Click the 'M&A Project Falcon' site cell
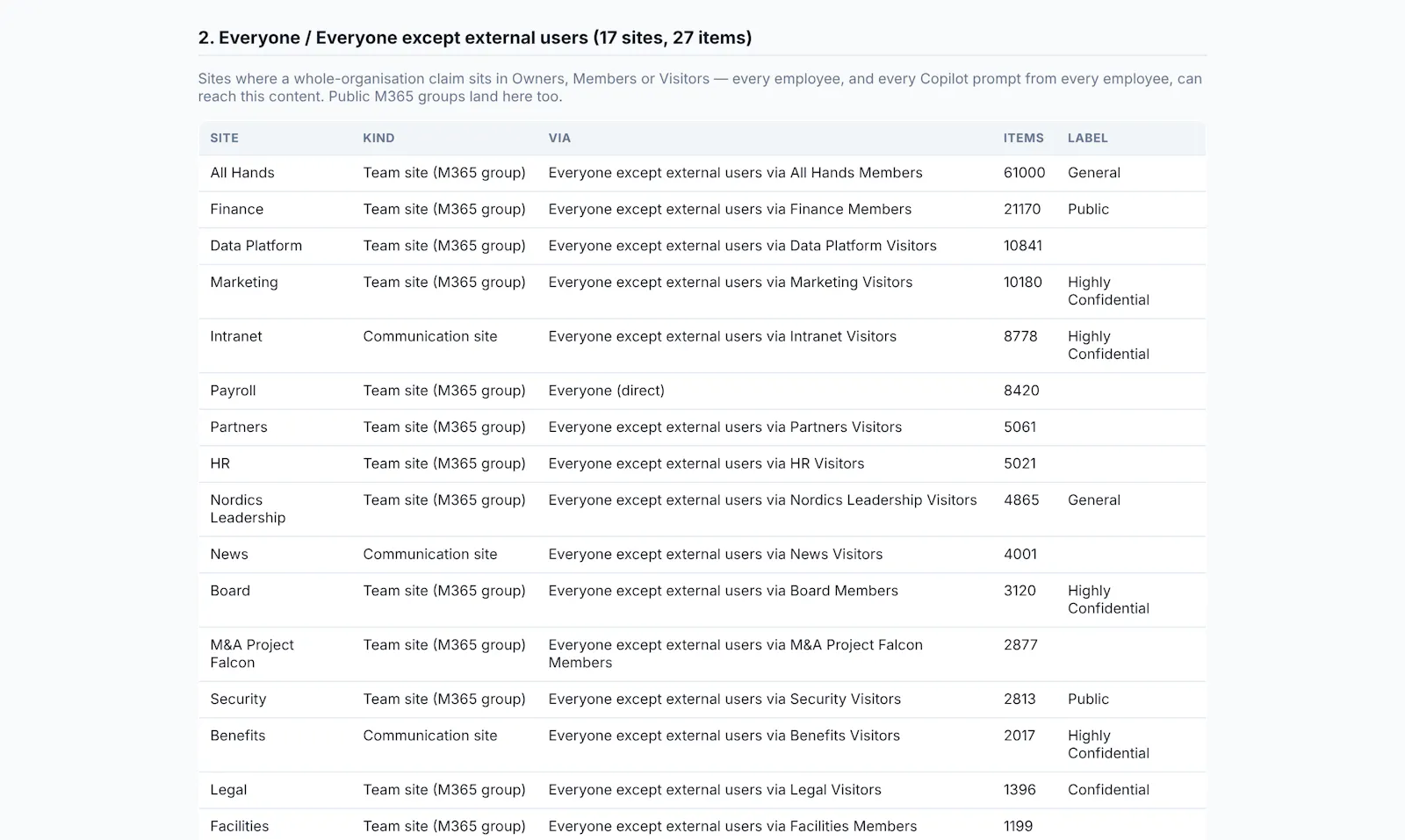The width and height of the screenshot is (1405, 840). point(252,653)
